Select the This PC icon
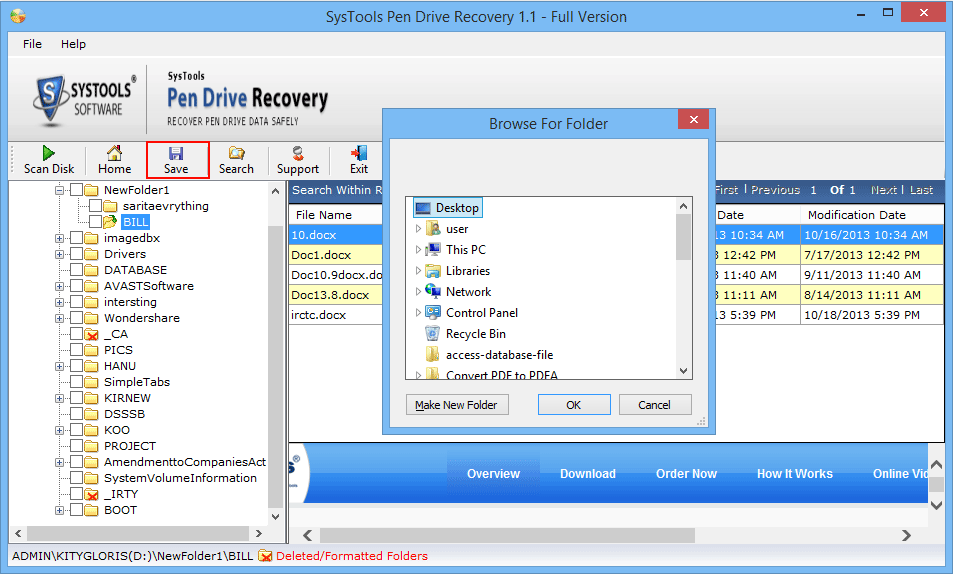 click(433, 249)
